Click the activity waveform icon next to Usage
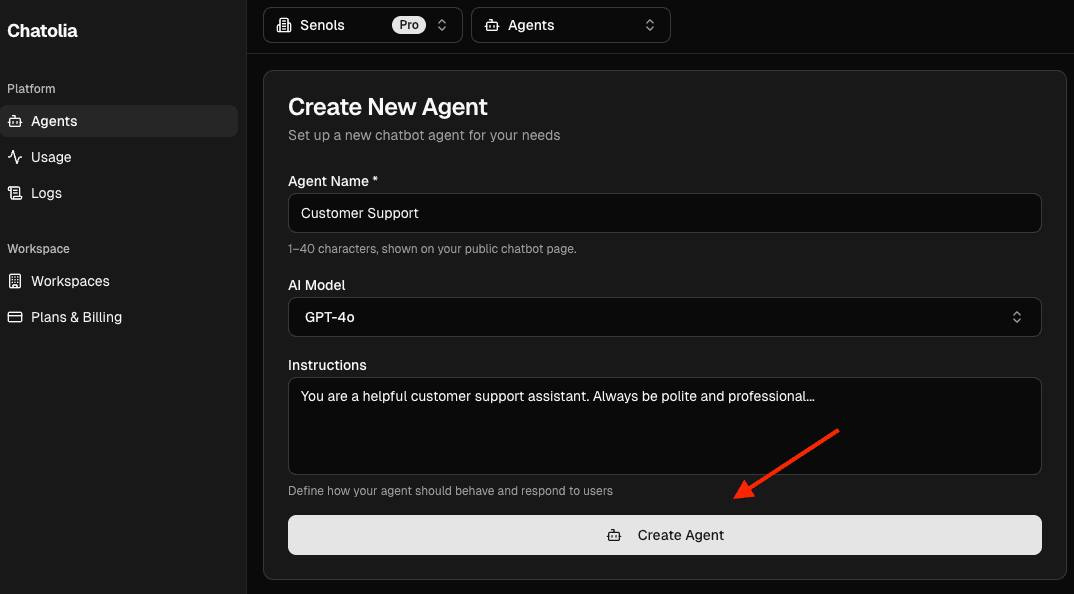 click(x=15, y=157)
